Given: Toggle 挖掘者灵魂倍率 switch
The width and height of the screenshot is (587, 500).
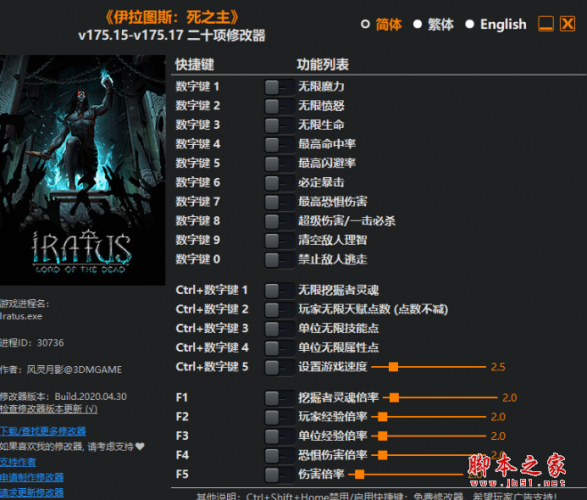Looking at the screenshot, I should tap(279, 398).
